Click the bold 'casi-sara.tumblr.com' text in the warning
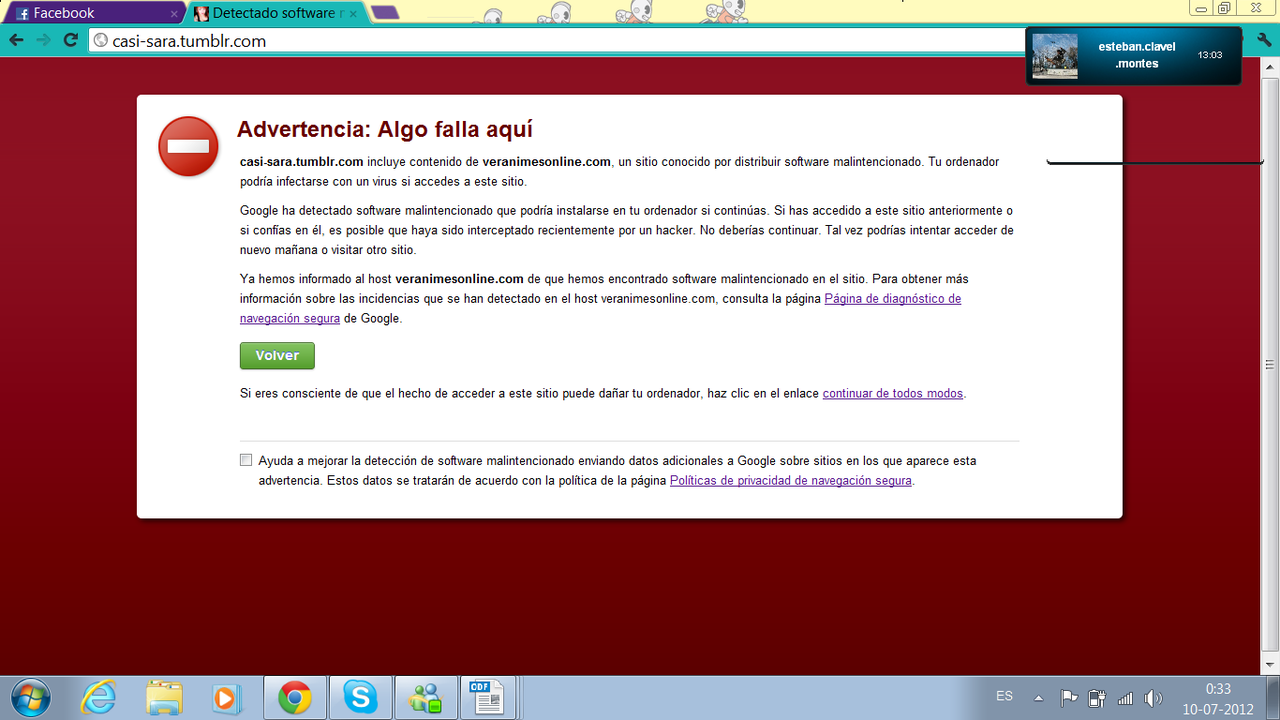Image resolution: width=1280 pixels, height=720 pixels. (x=301, y=162)
